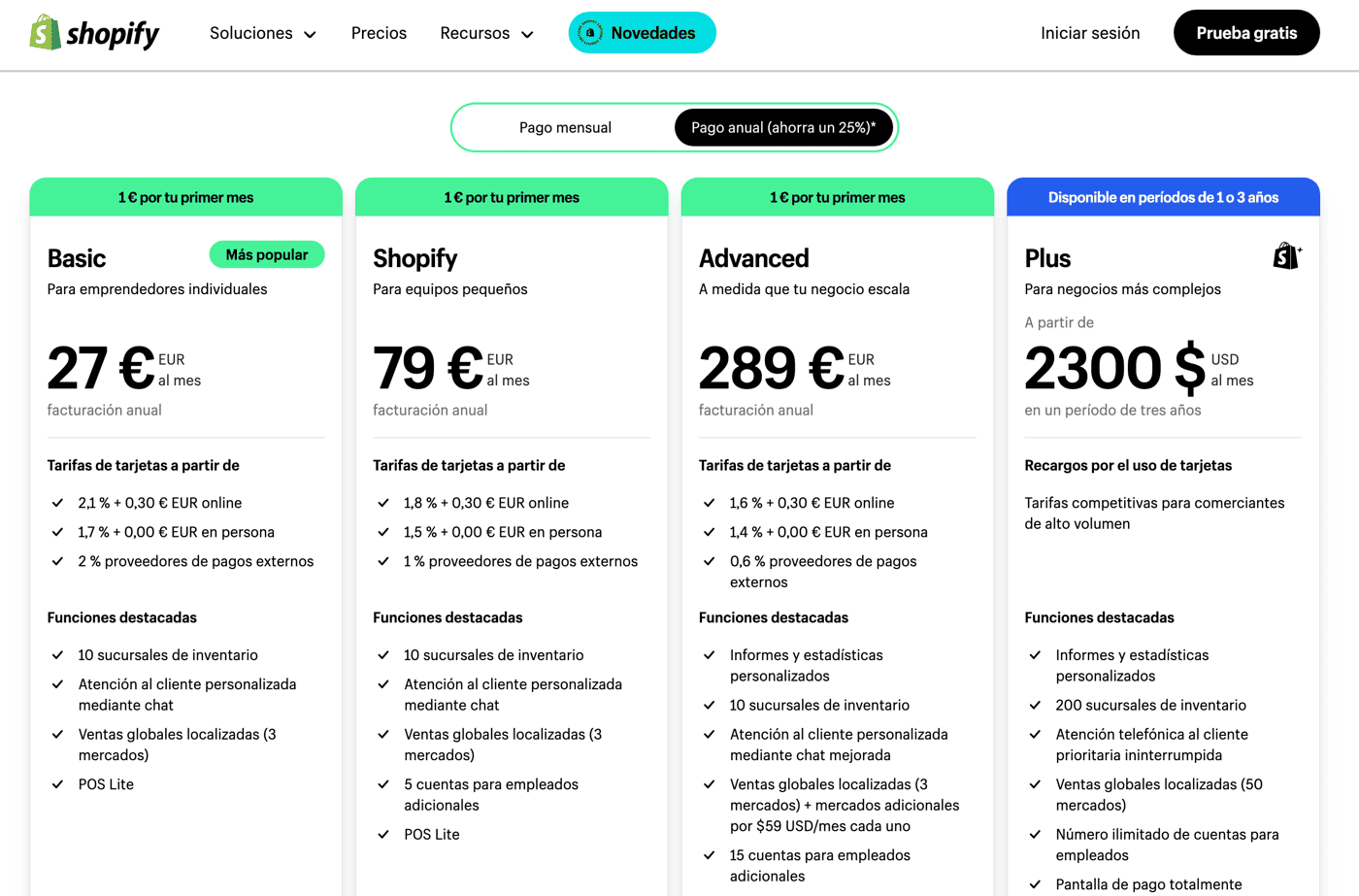Click checkmark beside Pantalla de pago totalmente
This screenshot has height=896, width=1359.
[1036, 884]
